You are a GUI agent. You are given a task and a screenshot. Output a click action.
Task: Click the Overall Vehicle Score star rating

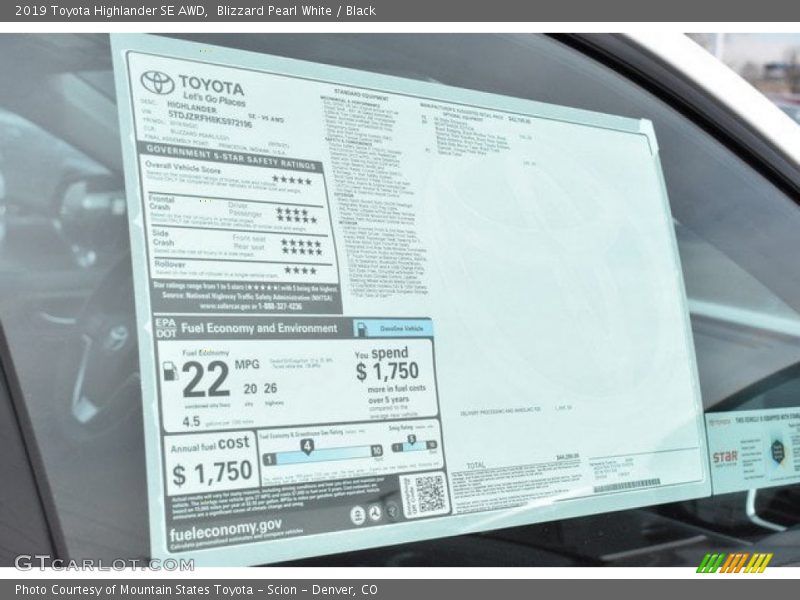point(291,180)
